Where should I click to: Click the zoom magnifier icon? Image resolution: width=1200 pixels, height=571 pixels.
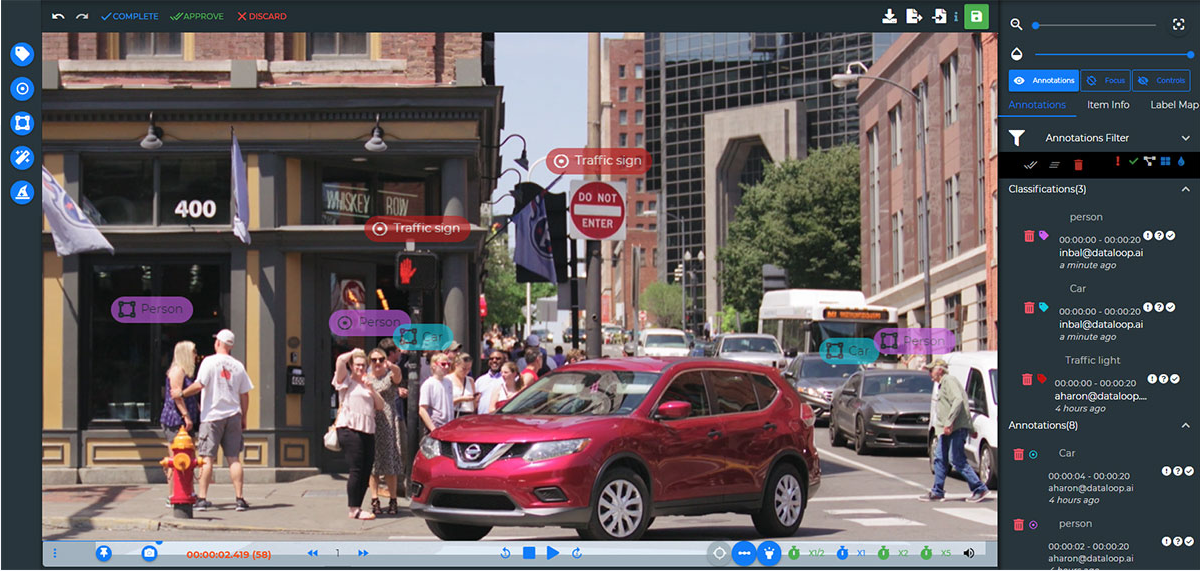tap(1017, 24)
